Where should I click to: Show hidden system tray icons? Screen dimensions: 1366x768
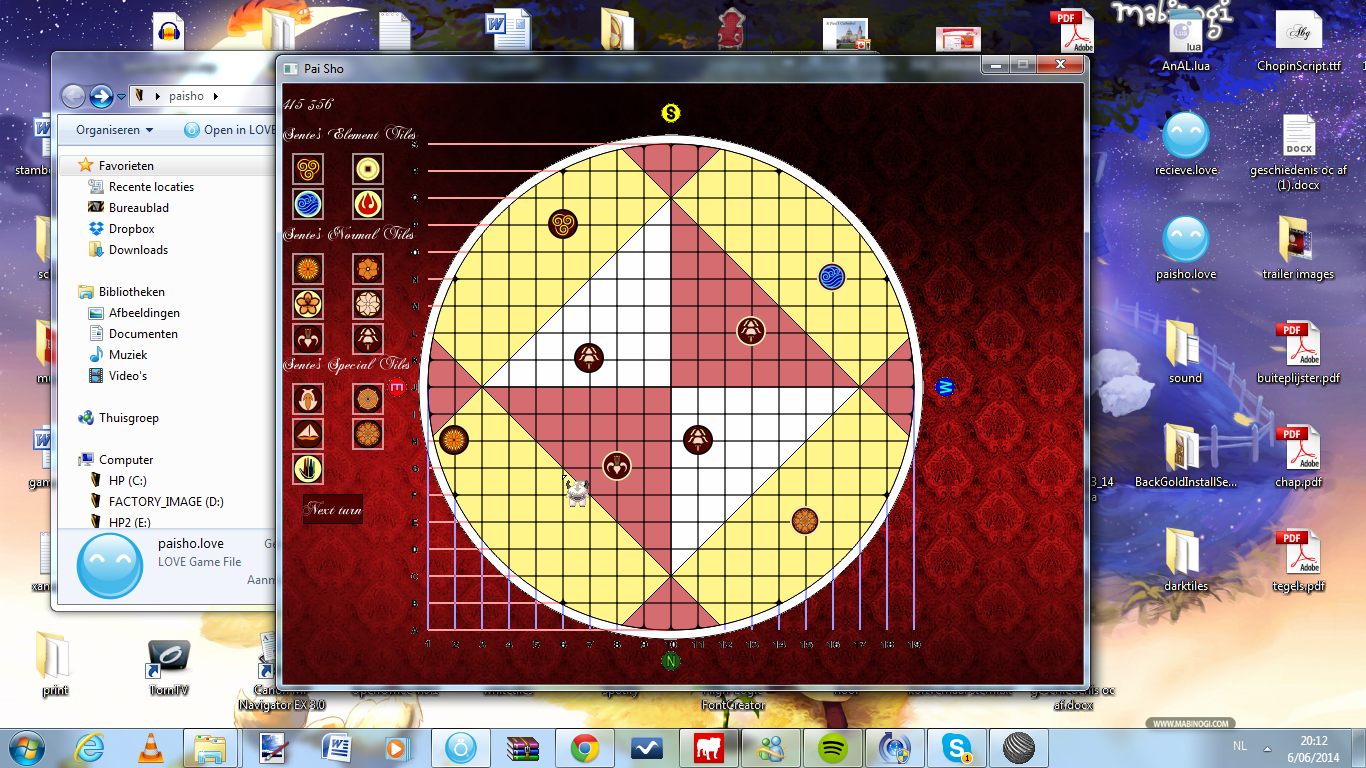point(1269,747)
